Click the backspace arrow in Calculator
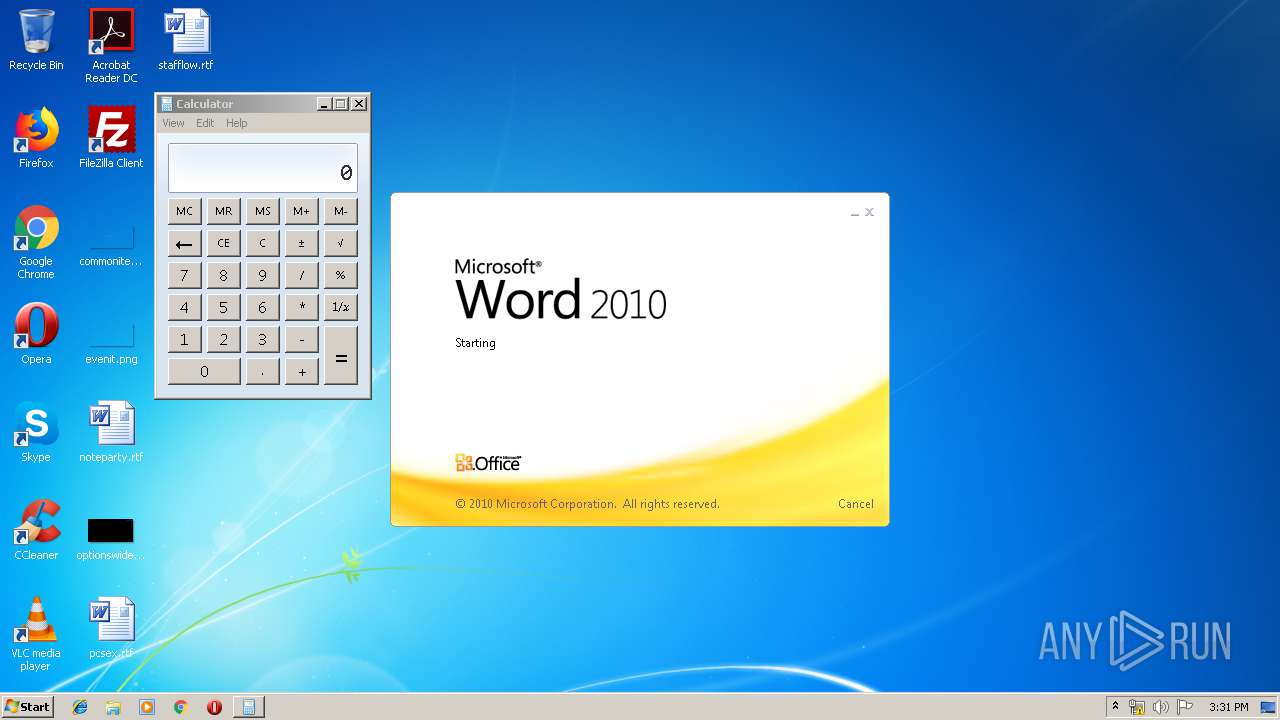The width and height of the screenshot is (1280, 720). [184, 243]
